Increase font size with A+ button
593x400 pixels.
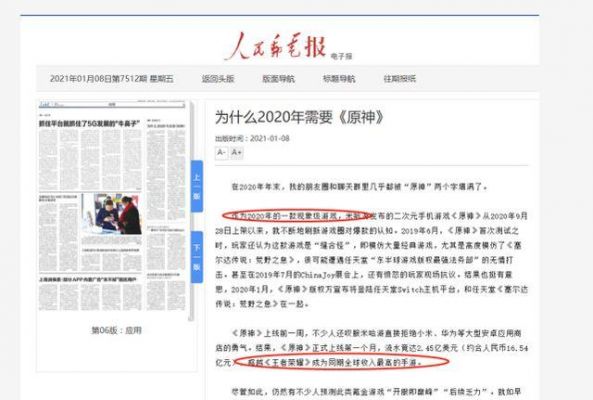[x=236, y=152]
